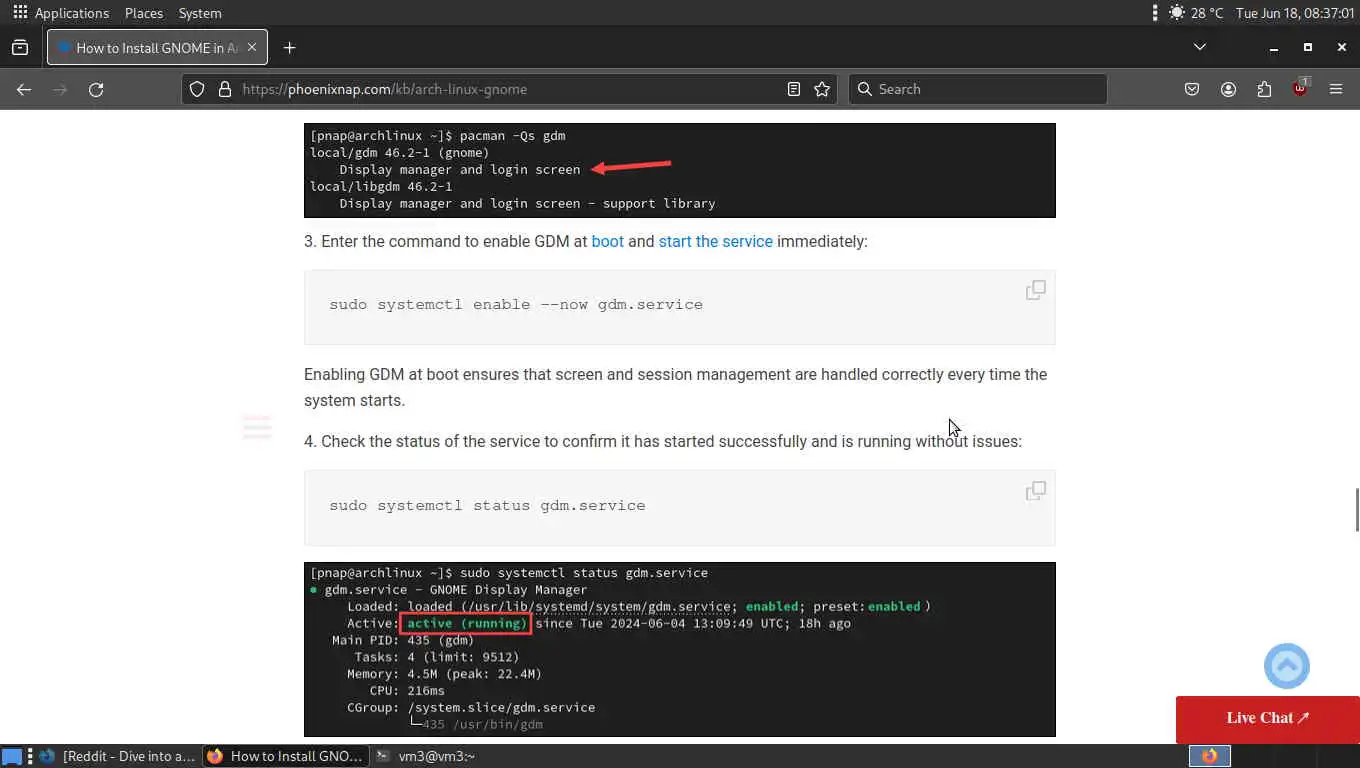Screen dimensions: 1360x768
Task: Click the 'pacman -Qs gdm' terminal screenshot
Action: 680,170
